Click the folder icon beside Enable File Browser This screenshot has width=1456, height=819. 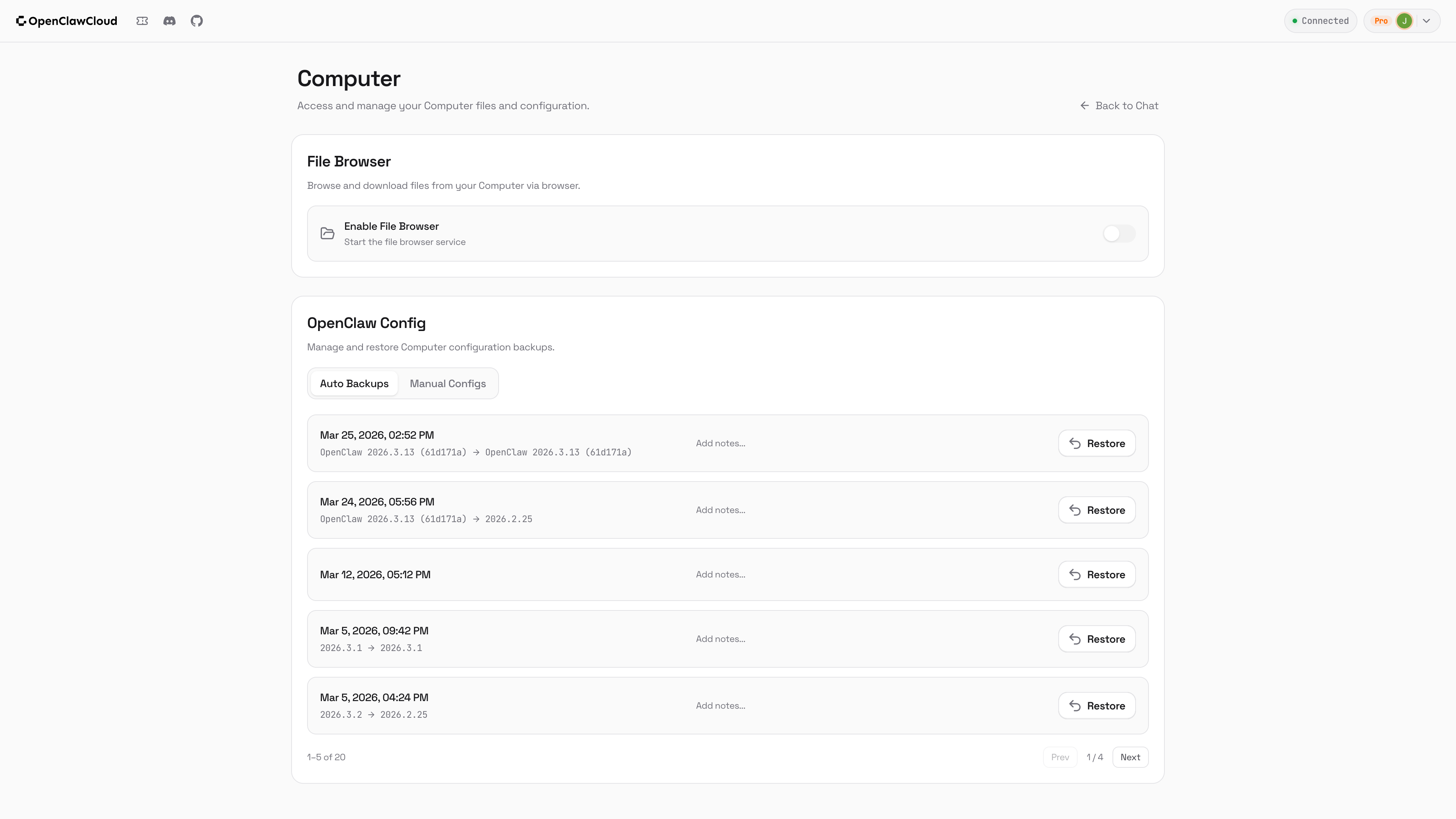(x=327, y=234)
